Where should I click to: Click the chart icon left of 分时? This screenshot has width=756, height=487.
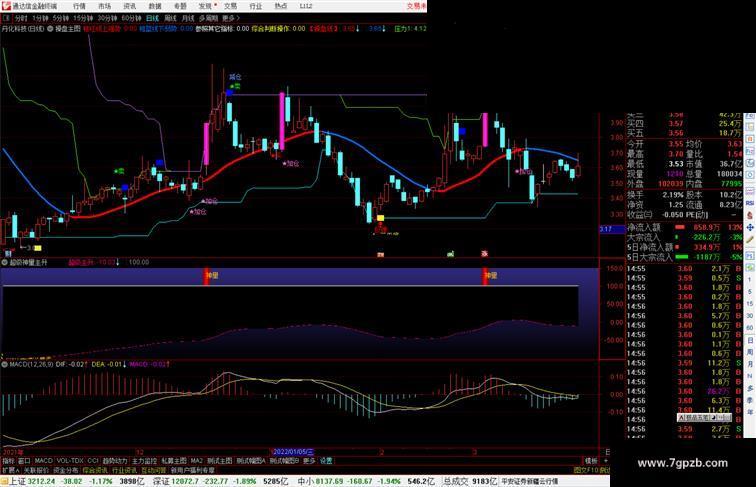click(7, 18)
